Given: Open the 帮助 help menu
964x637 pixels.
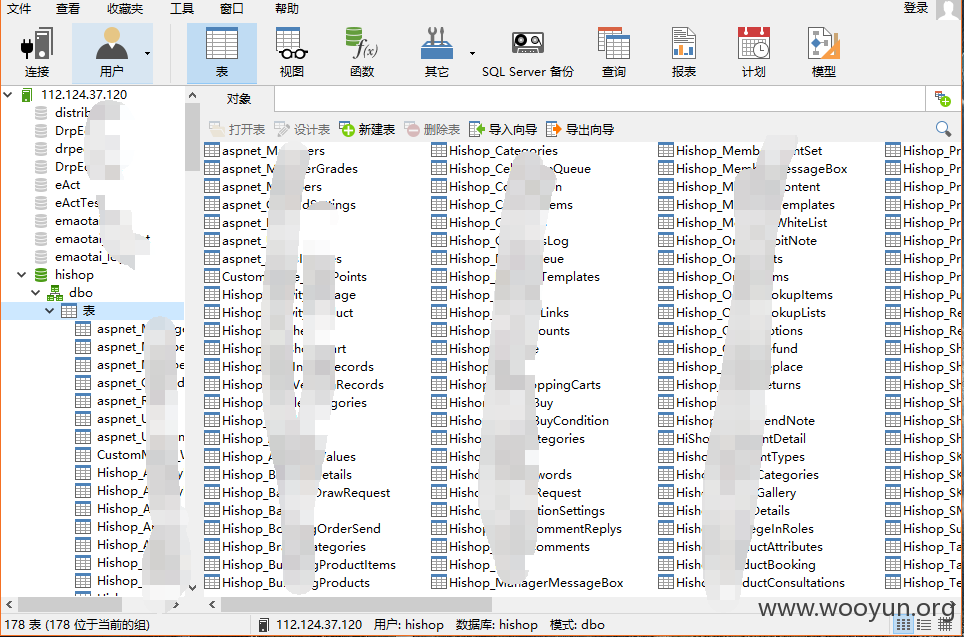Looking at the screenshot, I should tap(287, 9).
